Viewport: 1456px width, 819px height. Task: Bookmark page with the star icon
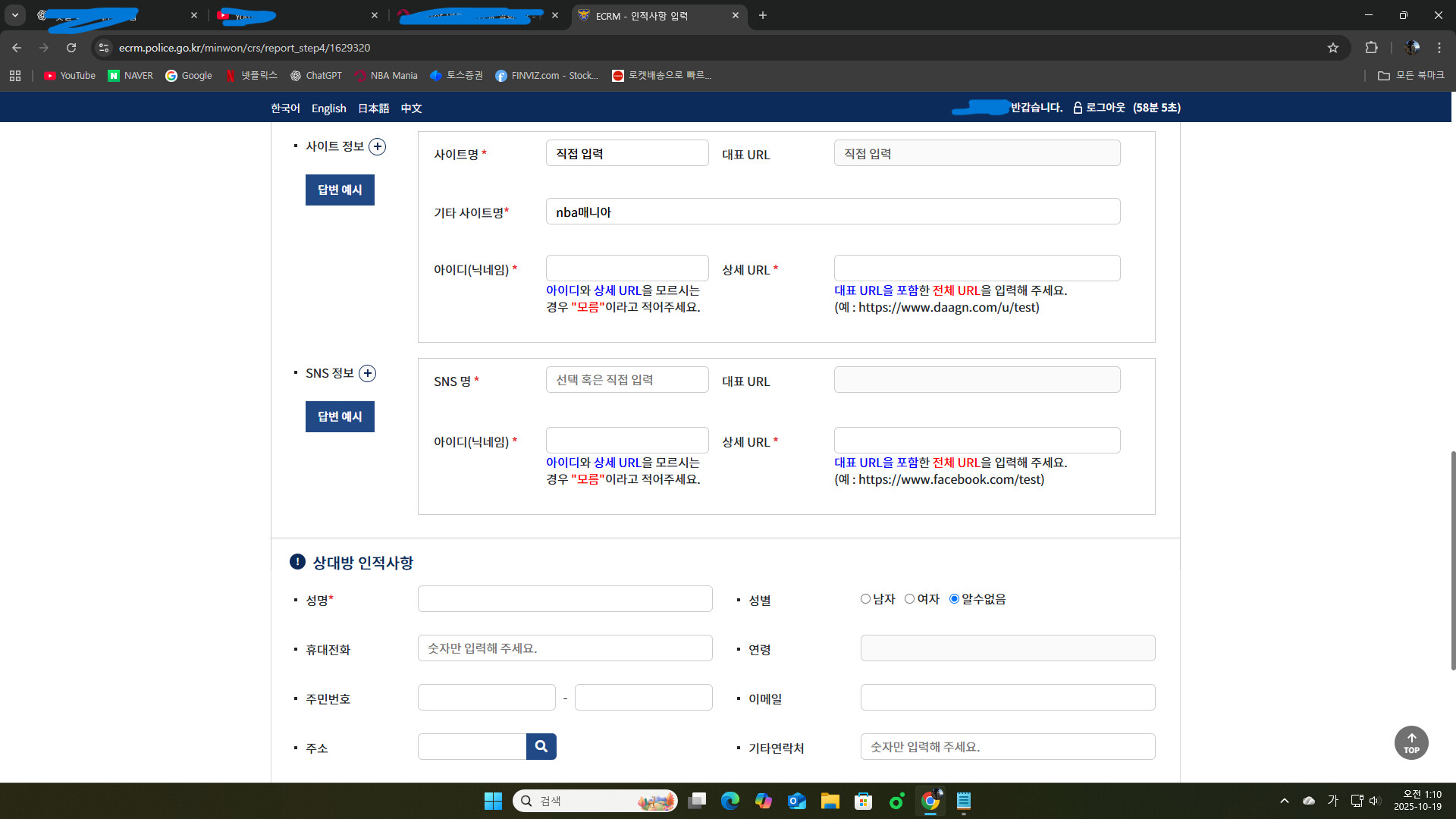(1333, 48)
